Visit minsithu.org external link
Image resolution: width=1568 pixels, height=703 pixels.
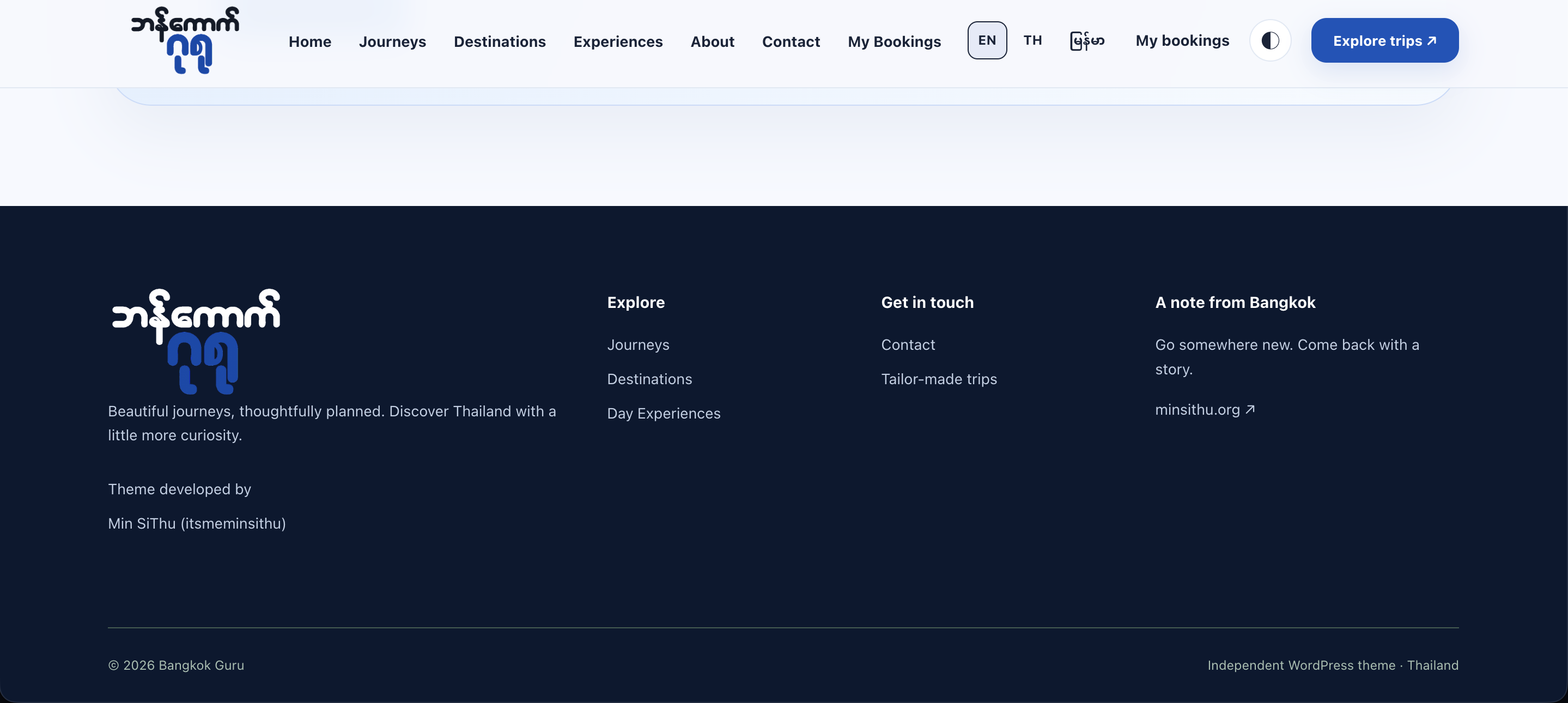(x=1205, y=410)
